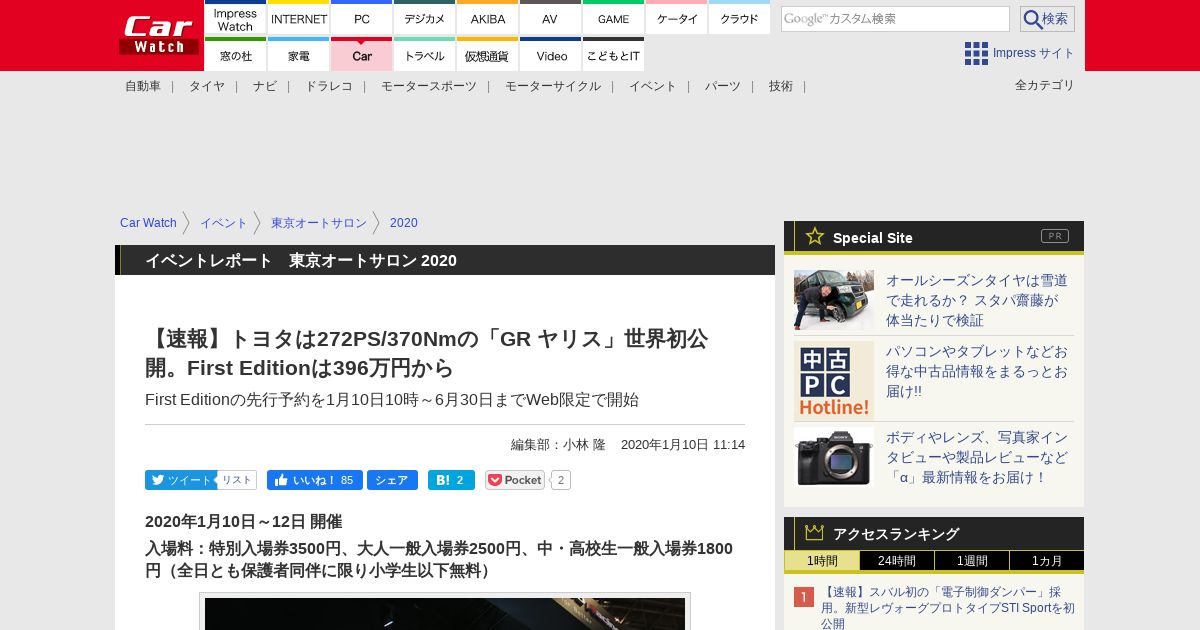Click the Facebook いいね！ button
This screenshot has height=630, width=1200.
tap(315, 480)
